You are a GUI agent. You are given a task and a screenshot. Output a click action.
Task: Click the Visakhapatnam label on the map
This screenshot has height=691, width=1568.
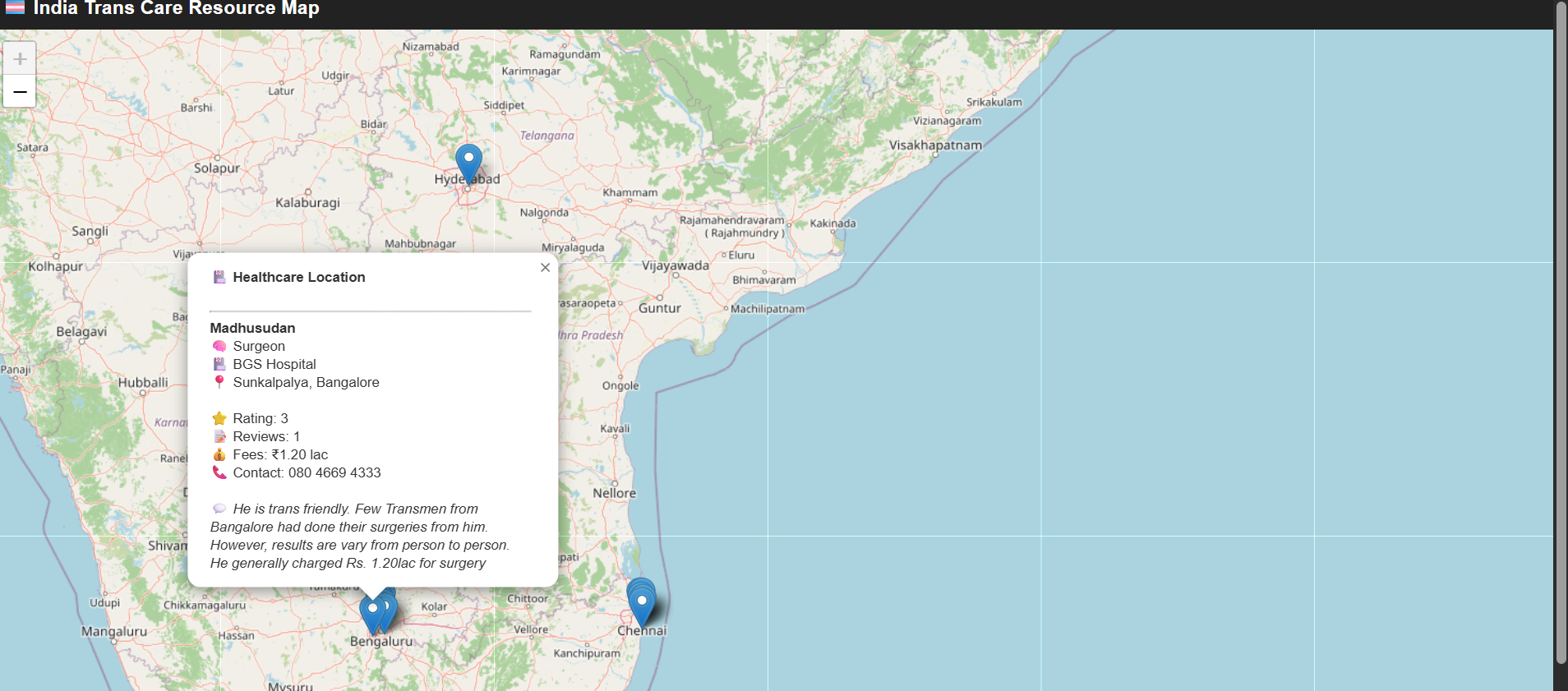tap(935, 145)
